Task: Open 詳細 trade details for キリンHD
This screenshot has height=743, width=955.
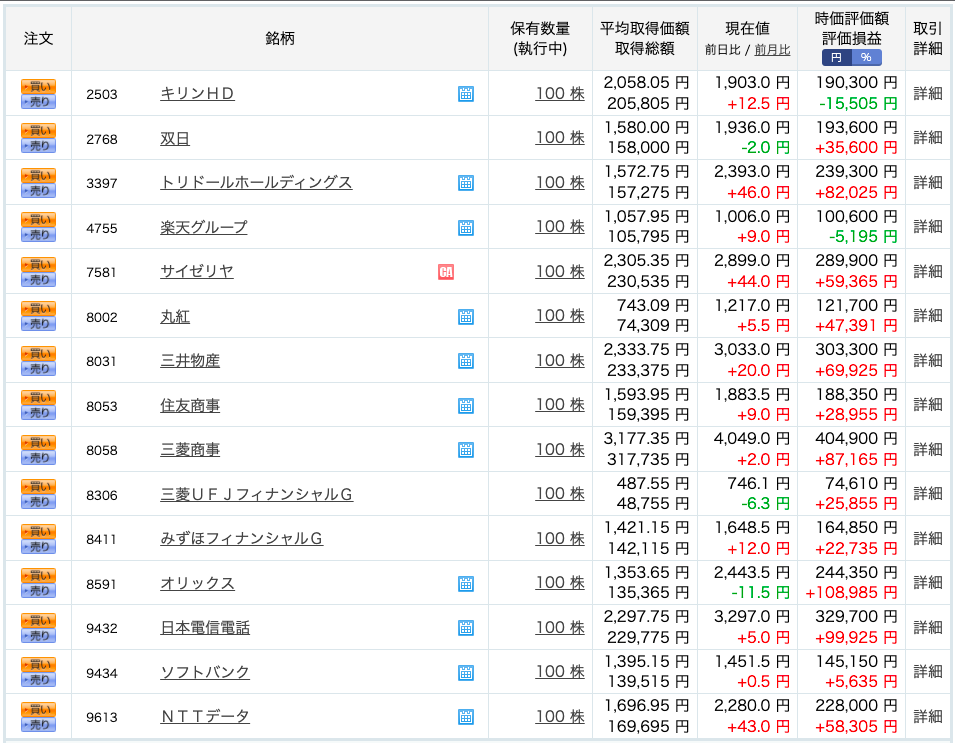Action: [x=928, y=93]
